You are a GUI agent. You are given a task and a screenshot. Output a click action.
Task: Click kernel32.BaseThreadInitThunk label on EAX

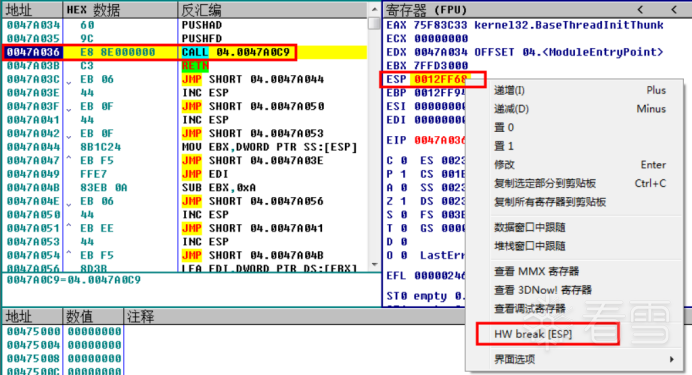[569, 25]
